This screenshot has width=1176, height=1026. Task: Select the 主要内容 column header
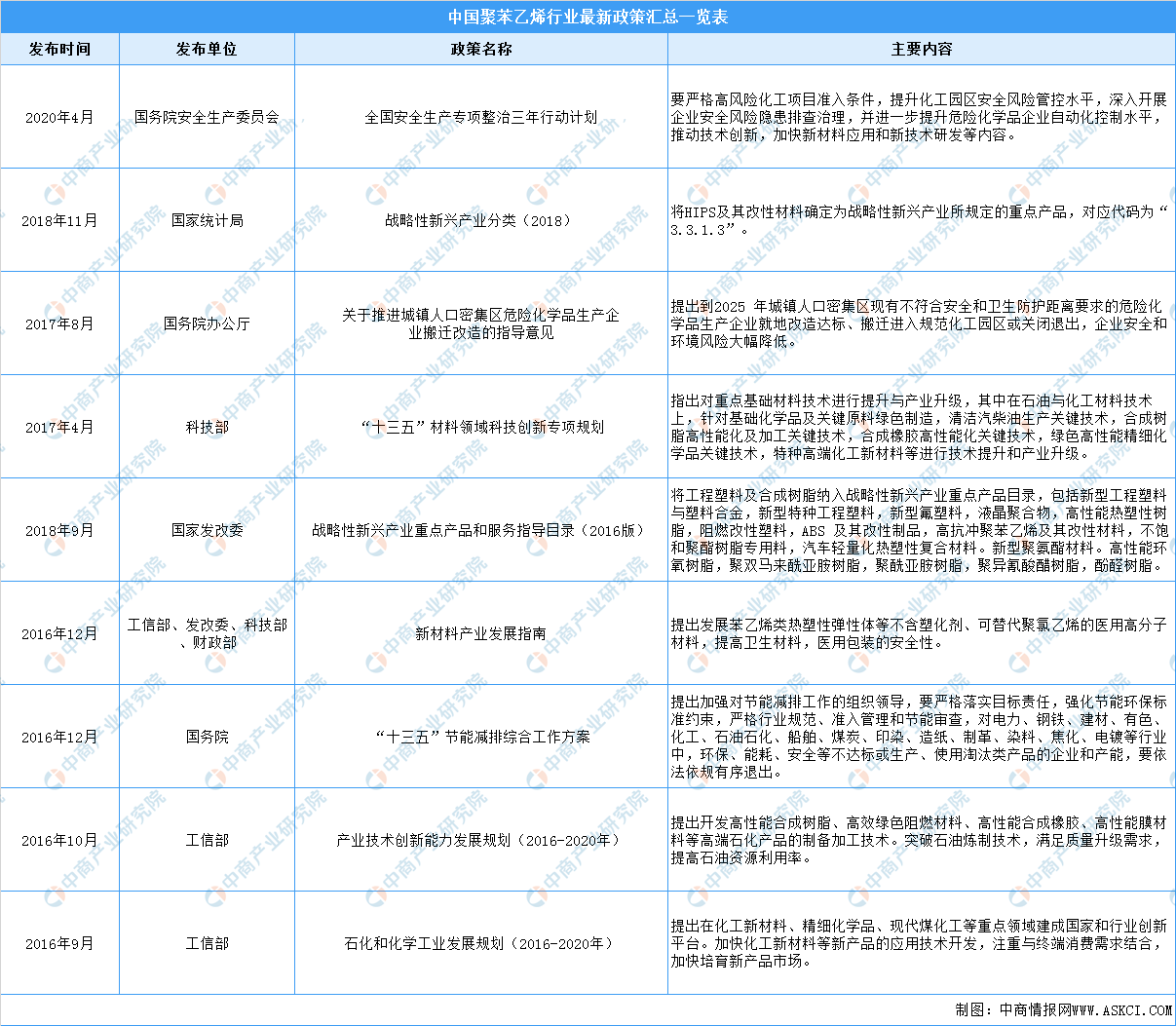point(922,49)
